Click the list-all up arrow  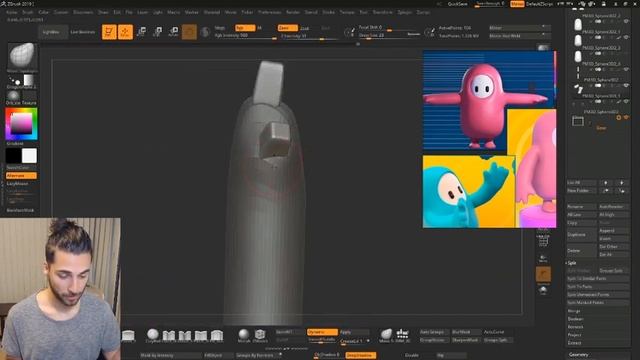pyautogui.click(x=605, y=182)
